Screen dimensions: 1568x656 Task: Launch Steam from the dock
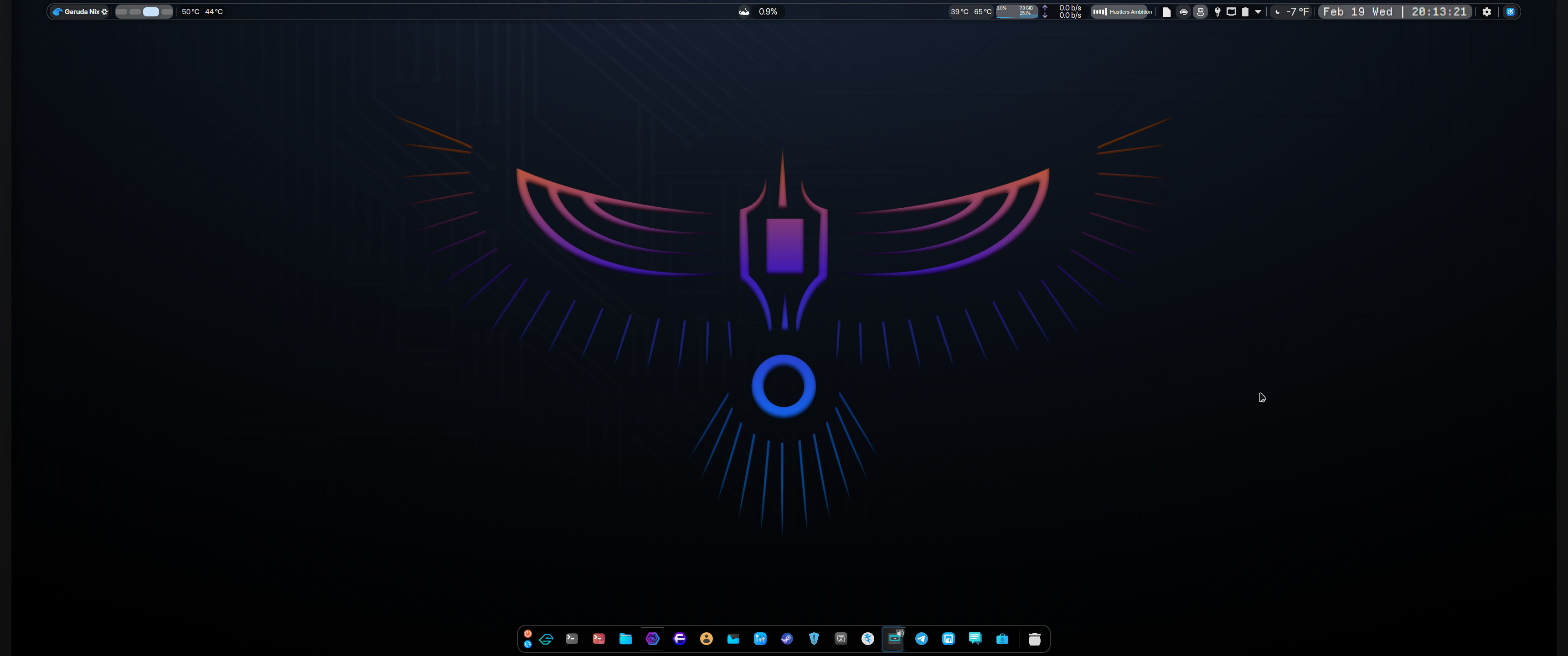[x=787, y=639]
